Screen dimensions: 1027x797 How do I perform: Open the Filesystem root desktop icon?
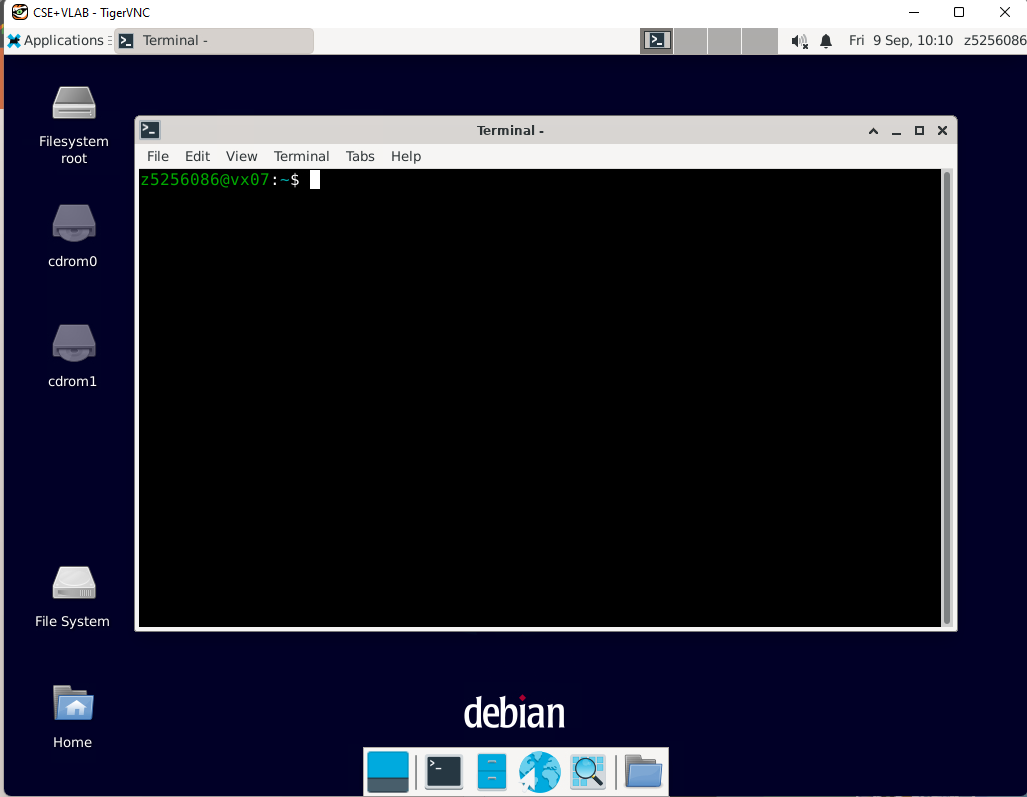click(74, 103)
